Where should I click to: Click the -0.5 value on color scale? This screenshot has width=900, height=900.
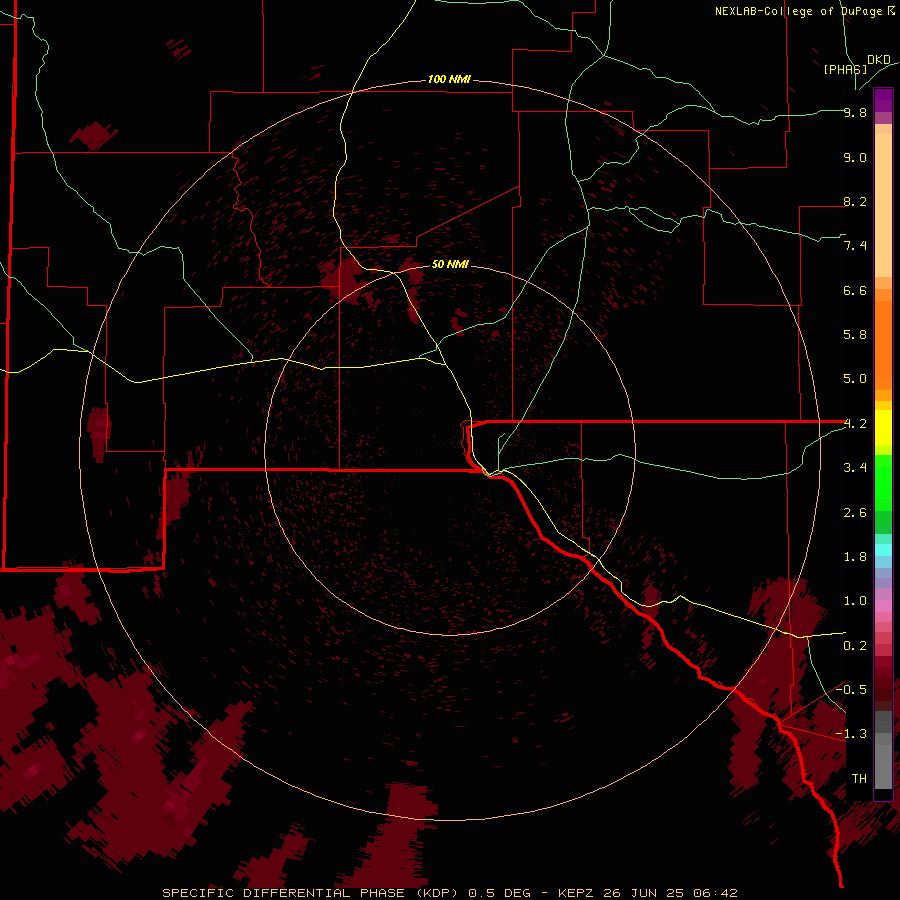852,690
